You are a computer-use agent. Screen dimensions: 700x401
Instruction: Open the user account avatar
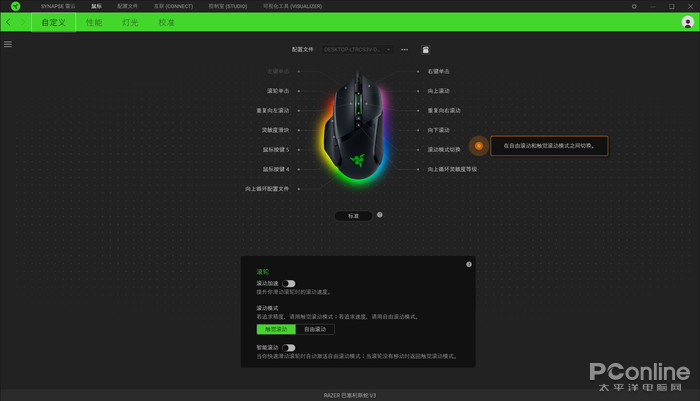[688, 22]
